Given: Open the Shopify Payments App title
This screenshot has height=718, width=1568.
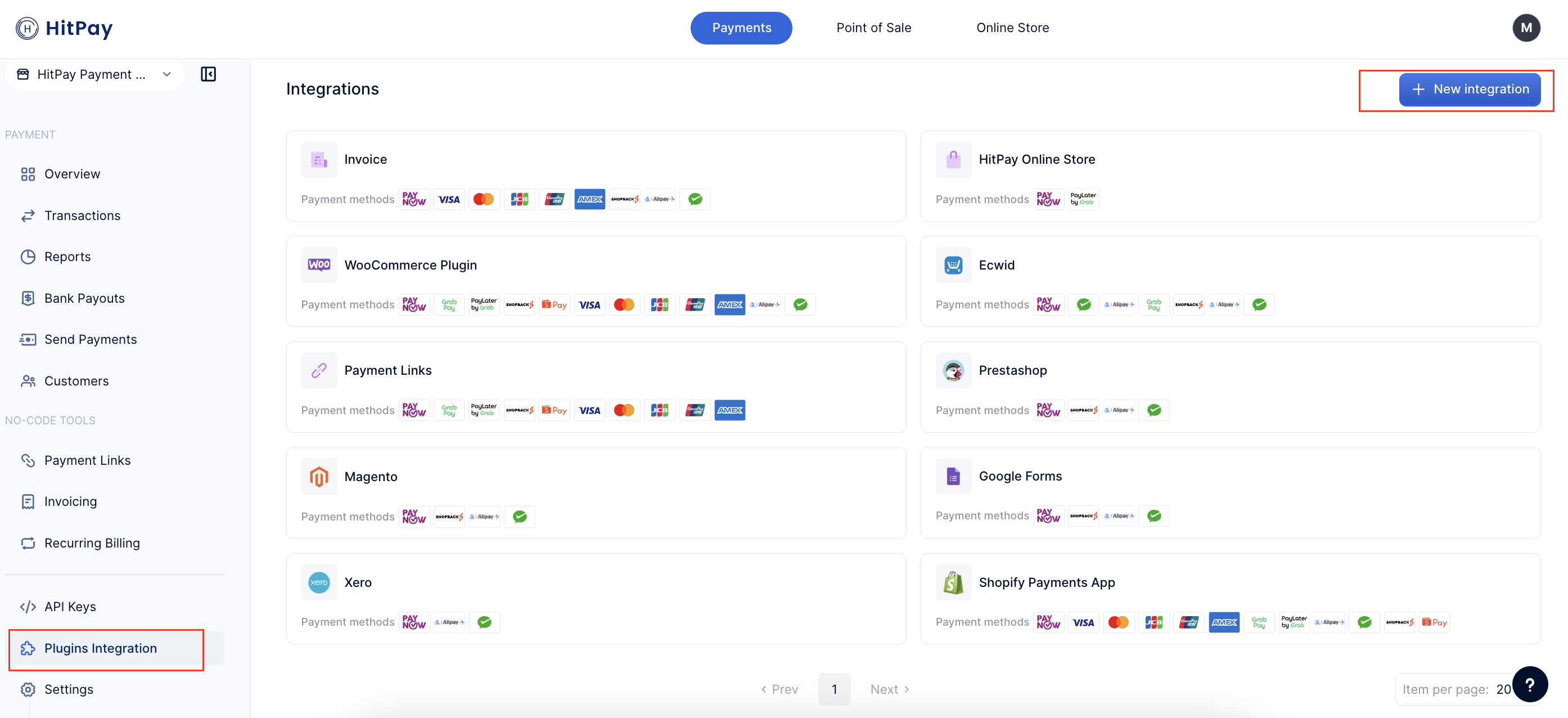Looking at the screenshot, I should click(1046, 583).
